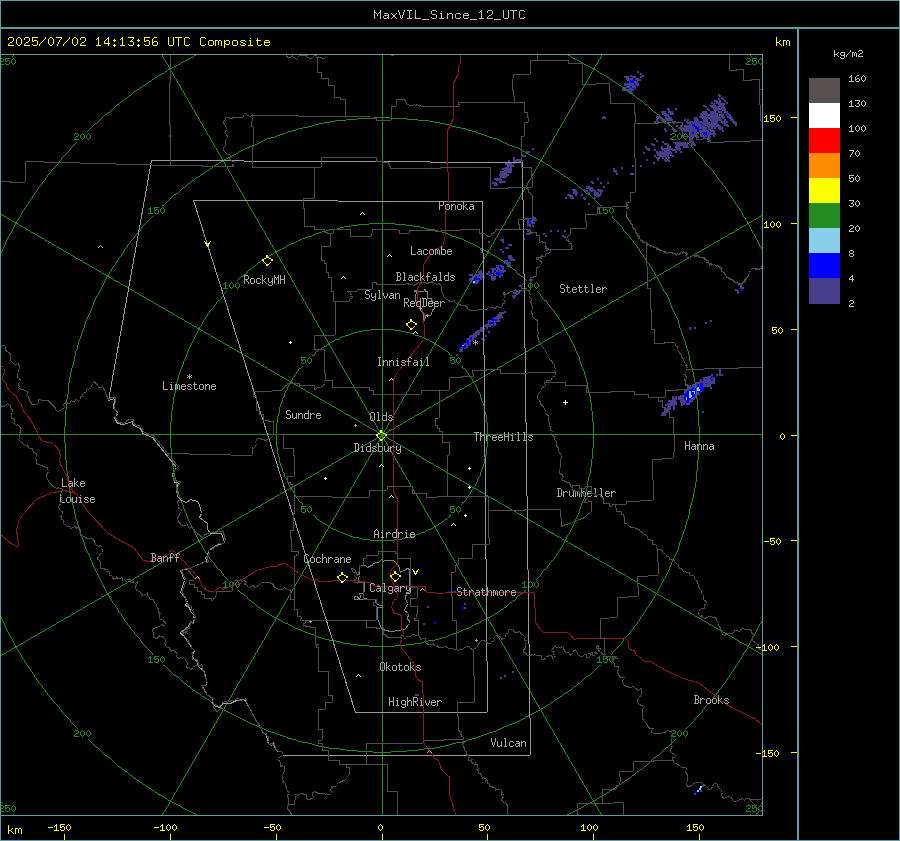Select the timestamp 2025/07/02 14:13:56 UTC Composite

coord(138,42)
